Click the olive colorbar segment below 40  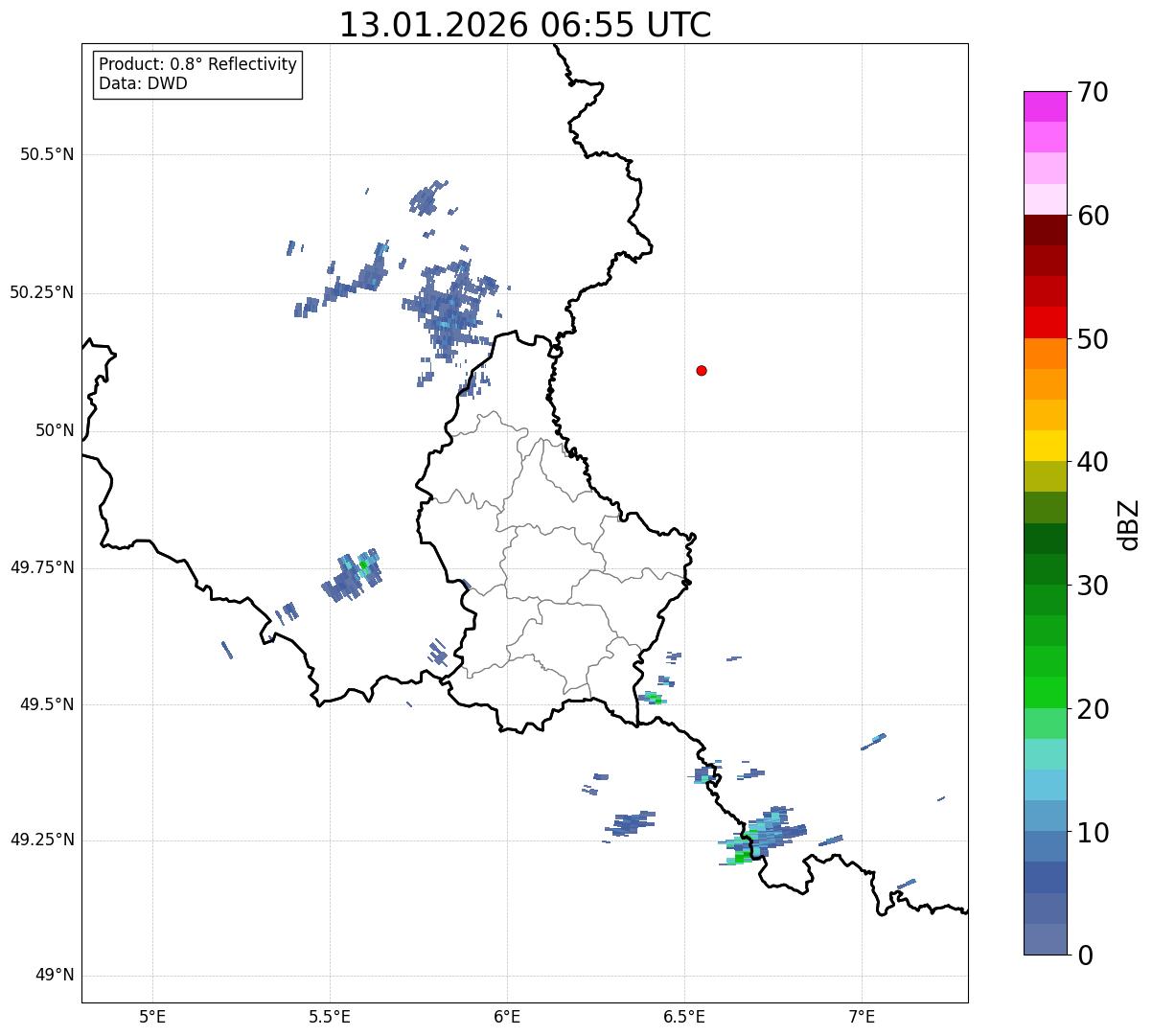tap(1046, 476)
